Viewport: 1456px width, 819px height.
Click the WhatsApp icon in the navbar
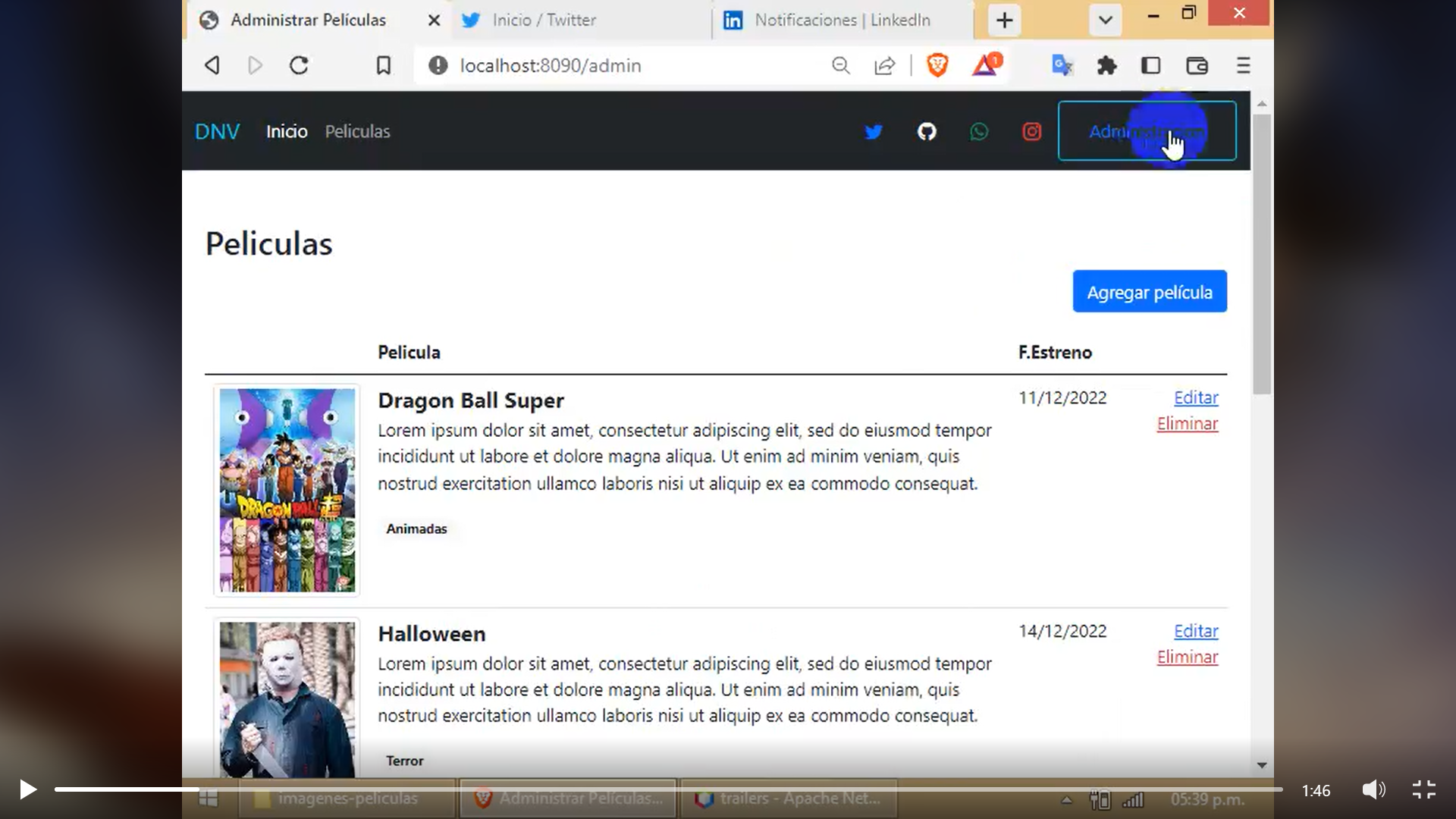[979, 131]
